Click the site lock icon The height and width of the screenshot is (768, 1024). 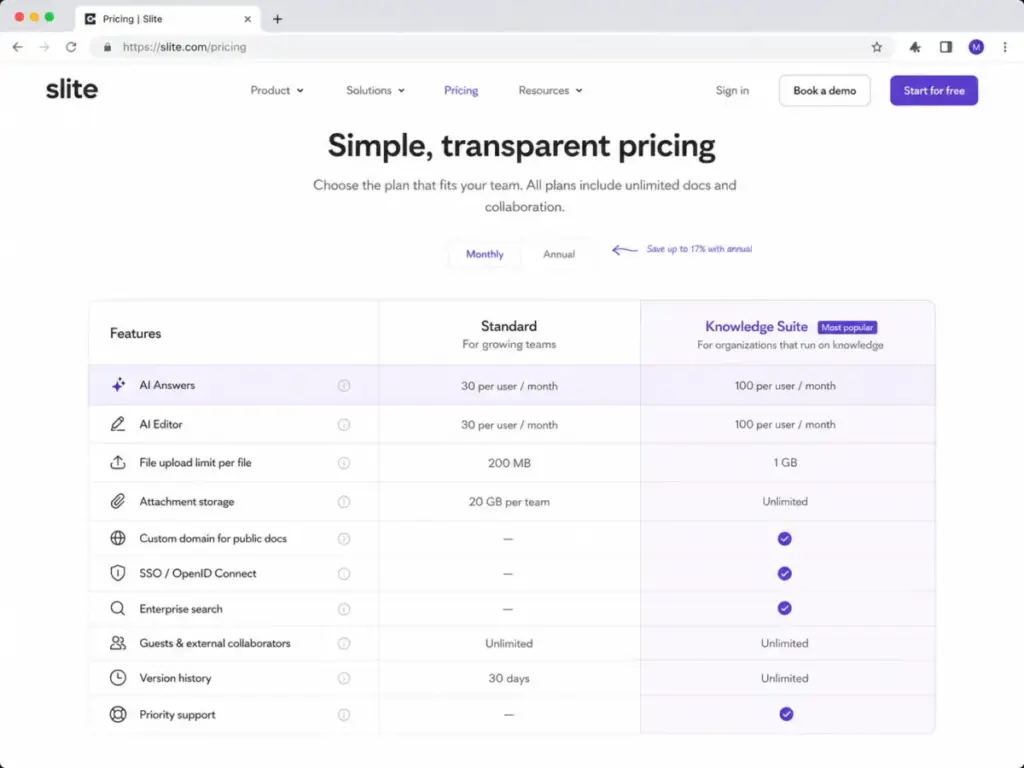[x=108, y=47]
